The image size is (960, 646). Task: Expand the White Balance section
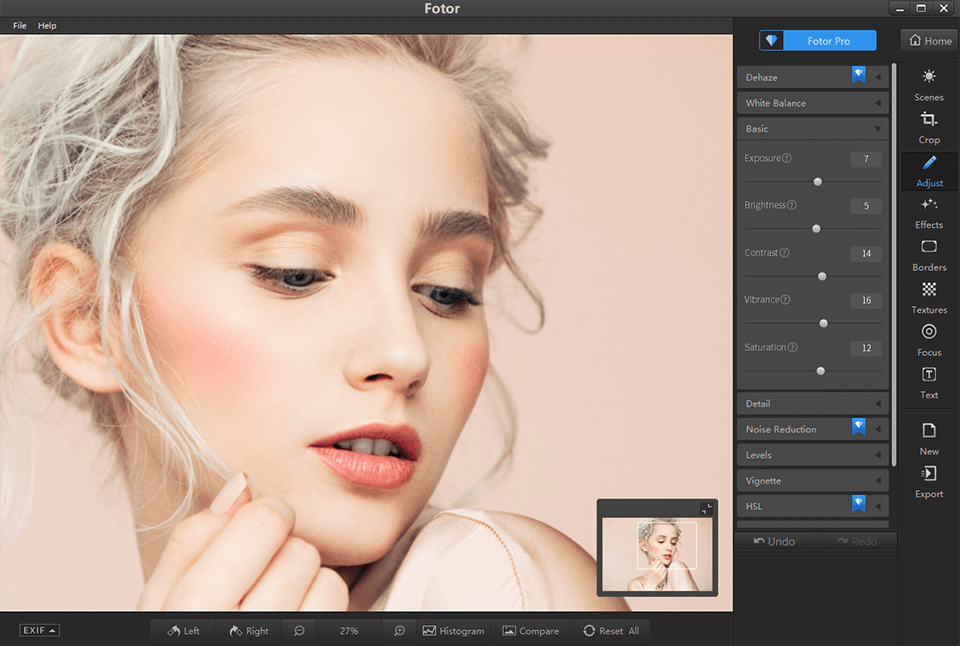[810, 102]
